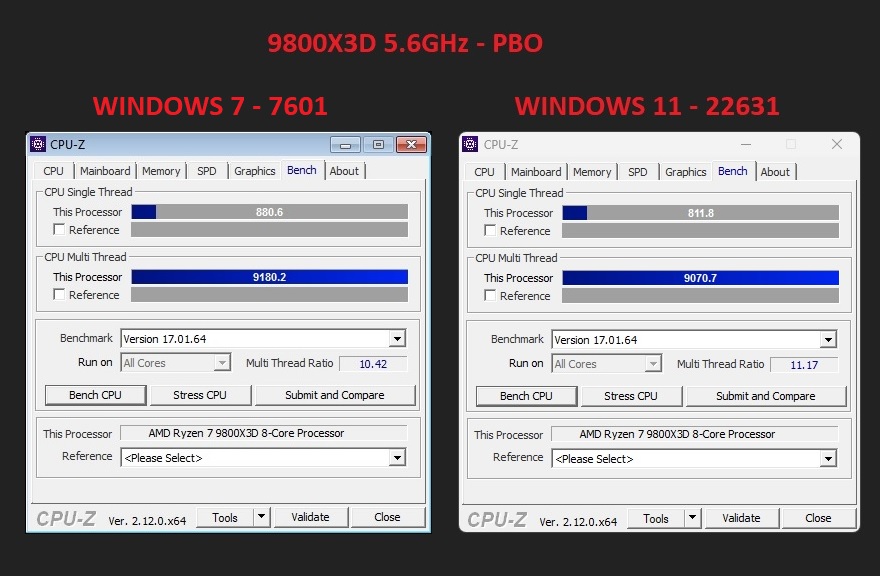
Task: Switch to SPD tab in Windows 7 window
Action: point(207,171)
